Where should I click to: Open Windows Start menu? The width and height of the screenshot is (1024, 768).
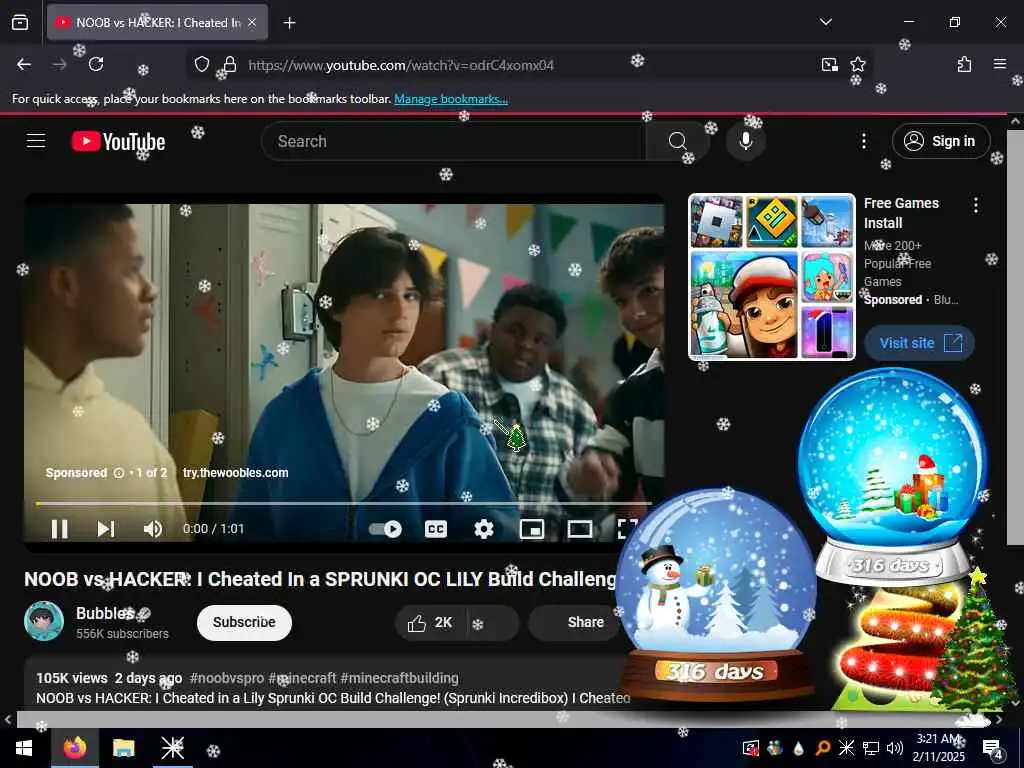[24, 748]
